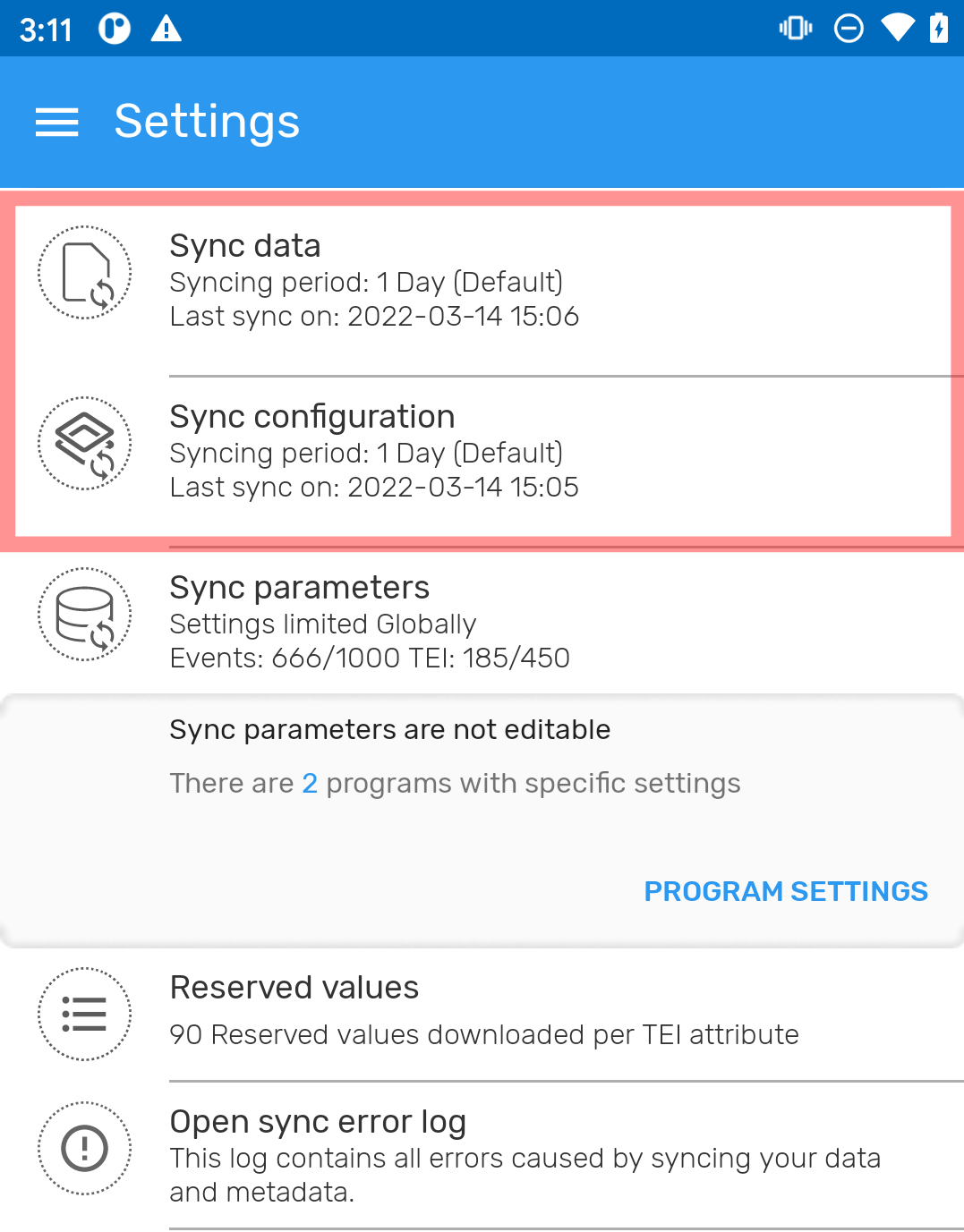Tap the vibrate mode status icon
The width and height of the screenshot is (964, 1232).
[x=796, y=29]
